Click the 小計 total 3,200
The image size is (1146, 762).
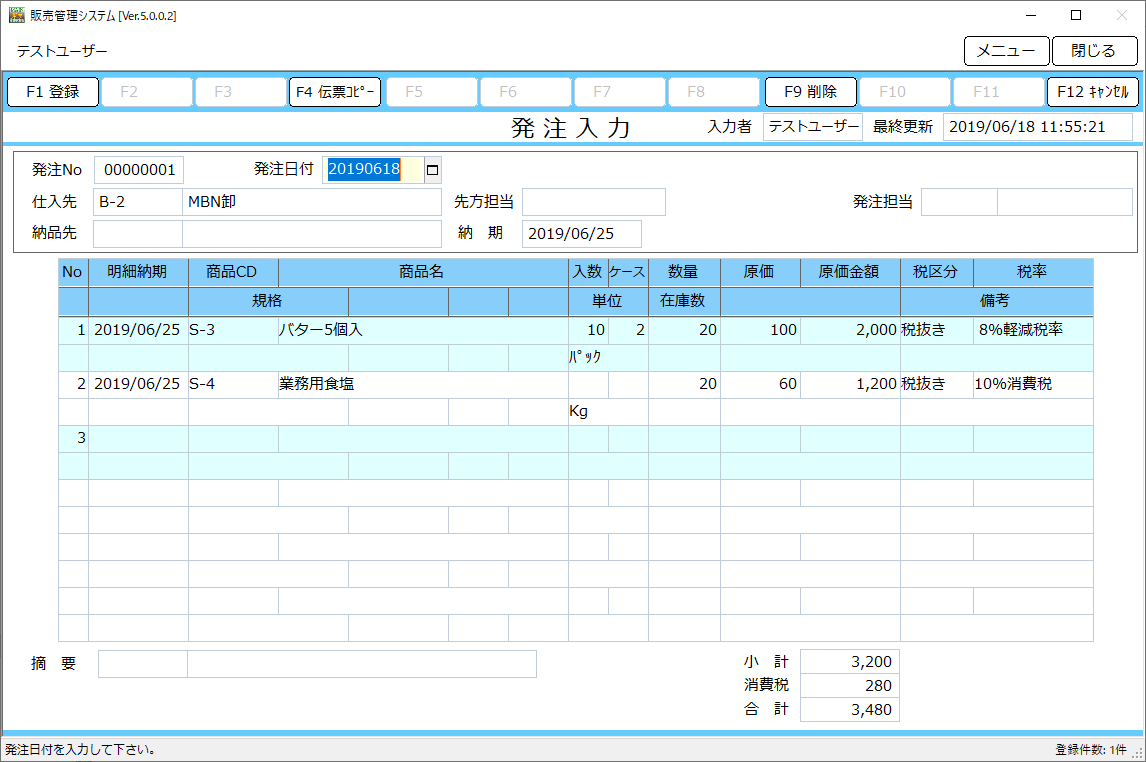(x=850, y=662)
